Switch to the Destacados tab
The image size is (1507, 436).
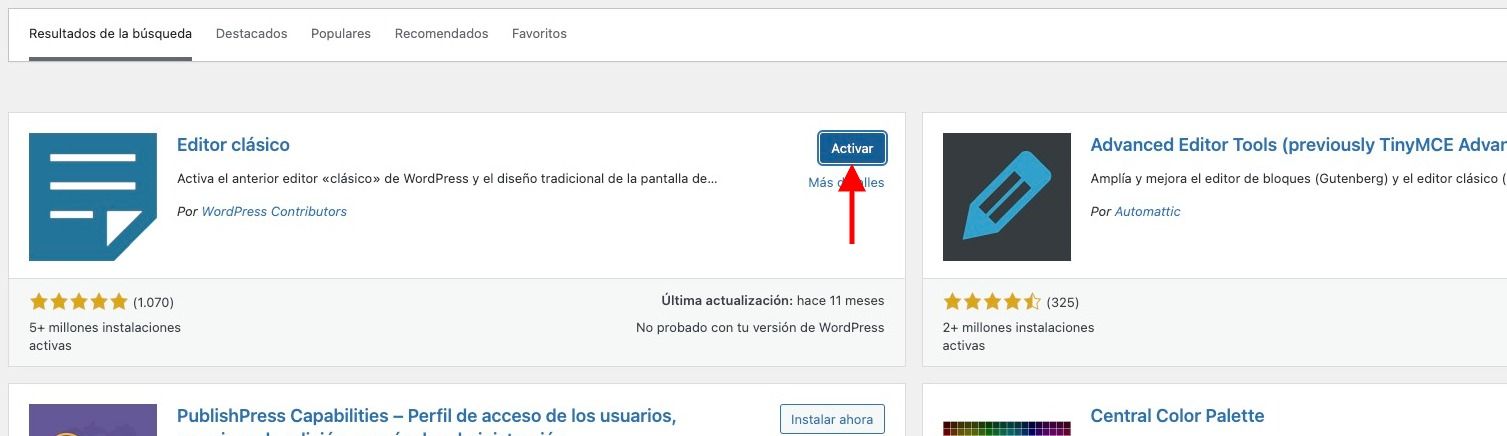tap(251, 34)
